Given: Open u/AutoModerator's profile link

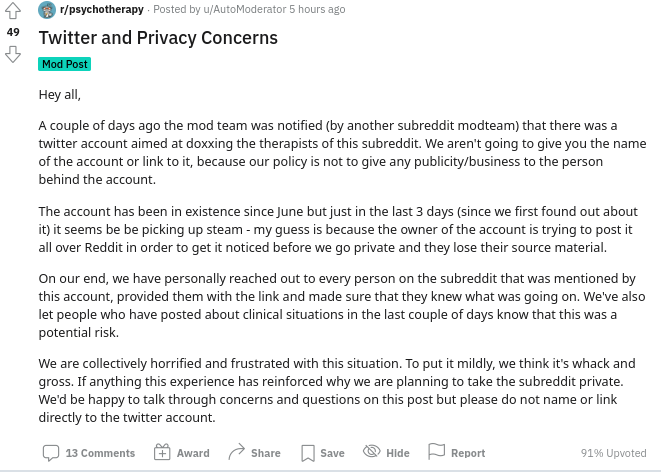Looking at the screenshot, I should click(245, 9).
